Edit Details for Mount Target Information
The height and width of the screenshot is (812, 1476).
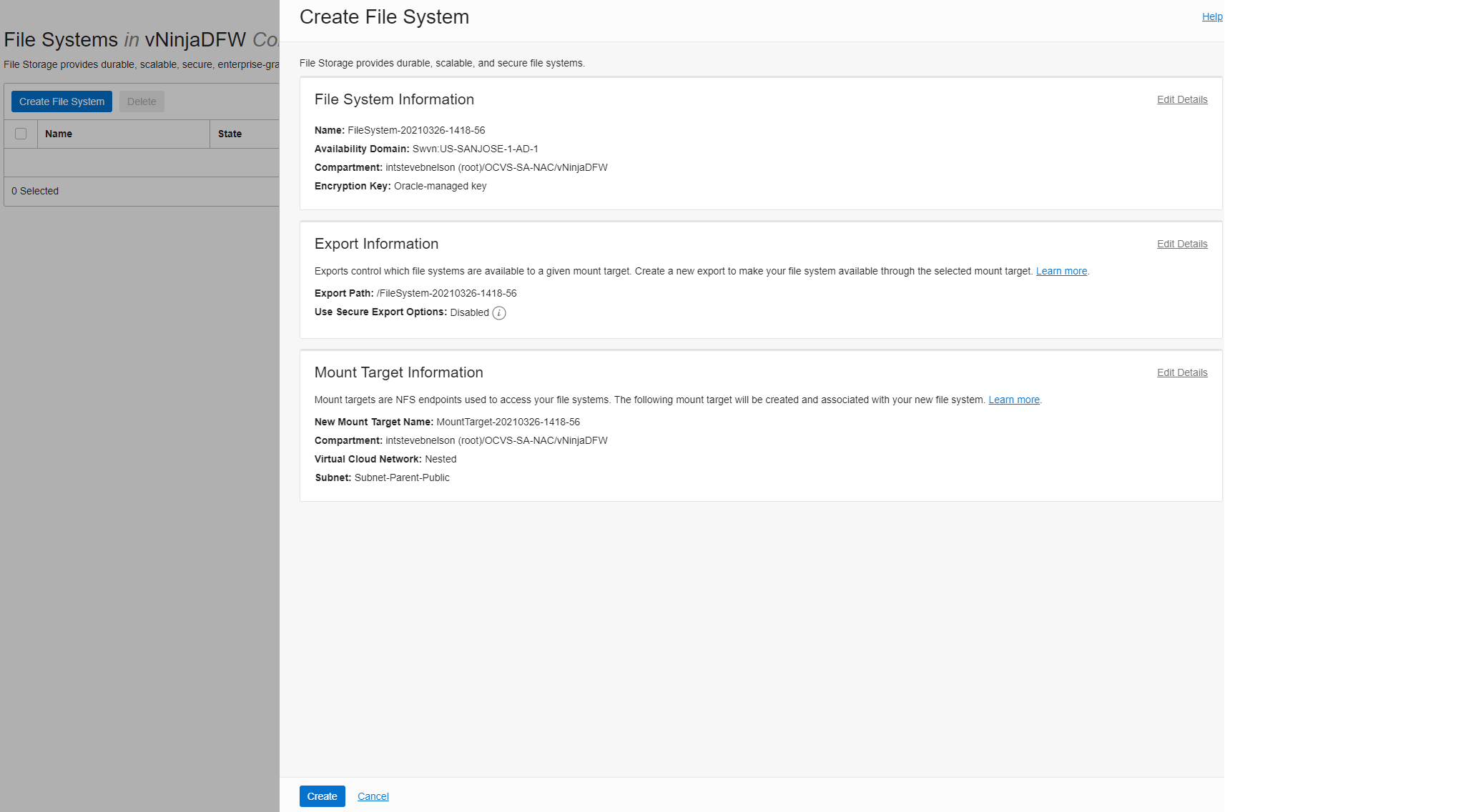[1181, 372]
